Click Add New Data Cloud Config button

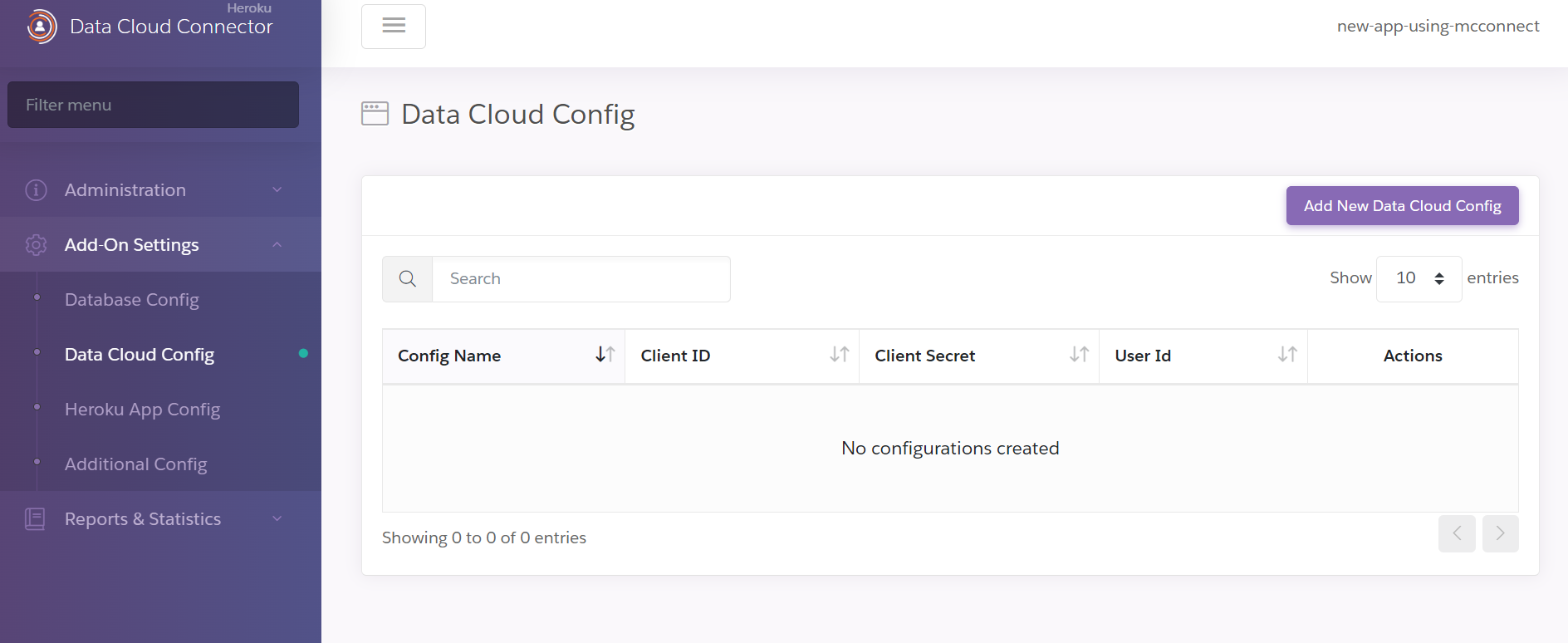coord(1402,206)
